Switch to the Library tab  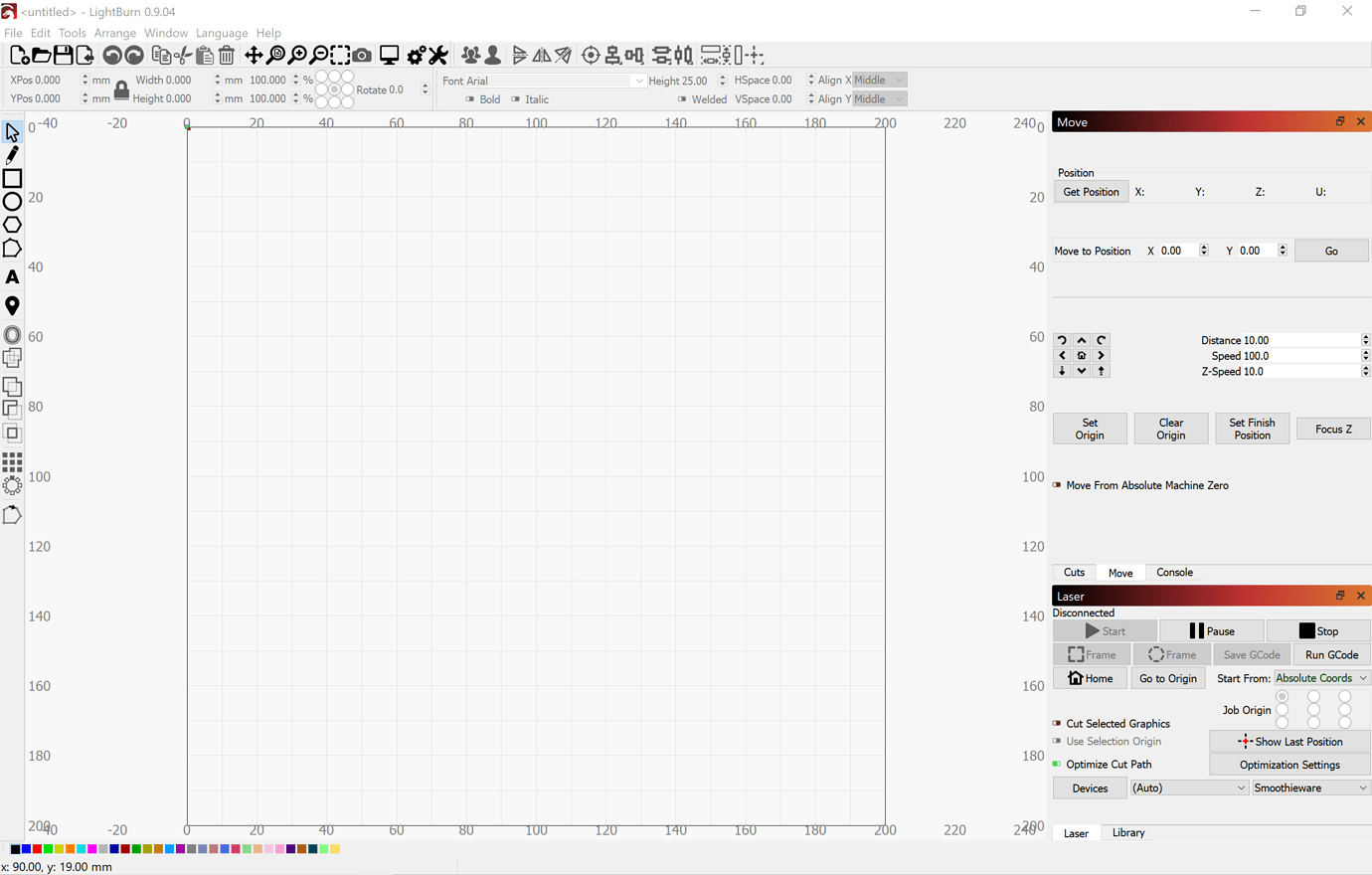(1128, 833)
